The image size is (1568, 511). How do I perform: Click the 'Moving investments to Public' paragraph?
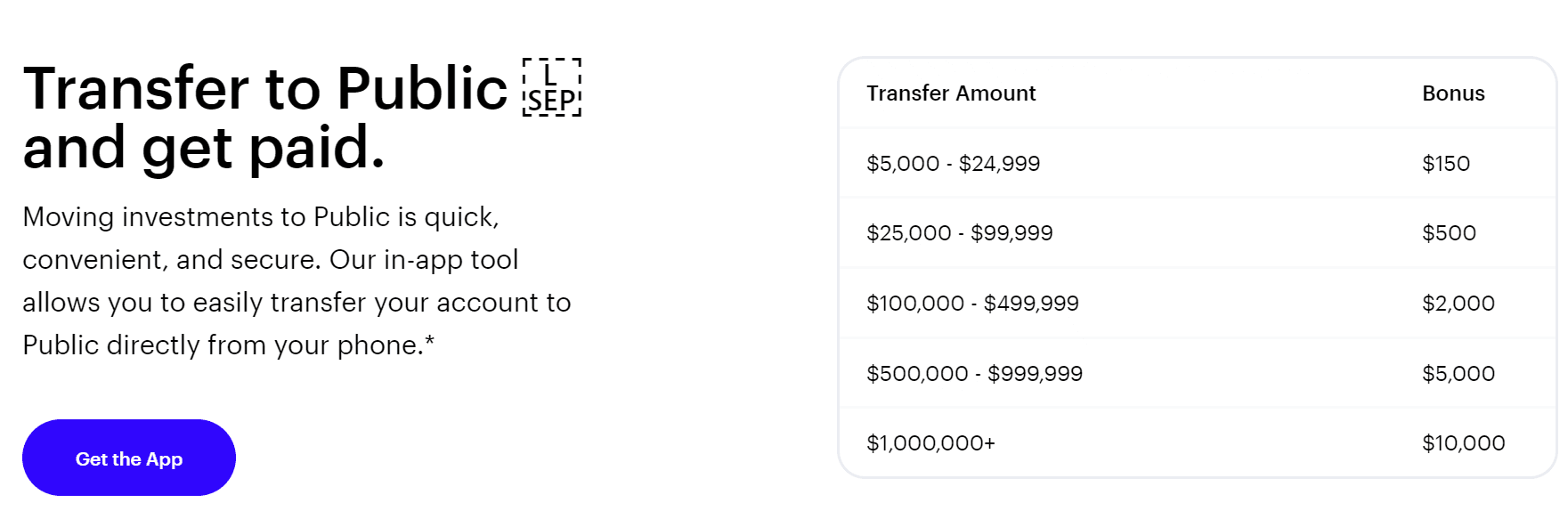coord(297,280)
